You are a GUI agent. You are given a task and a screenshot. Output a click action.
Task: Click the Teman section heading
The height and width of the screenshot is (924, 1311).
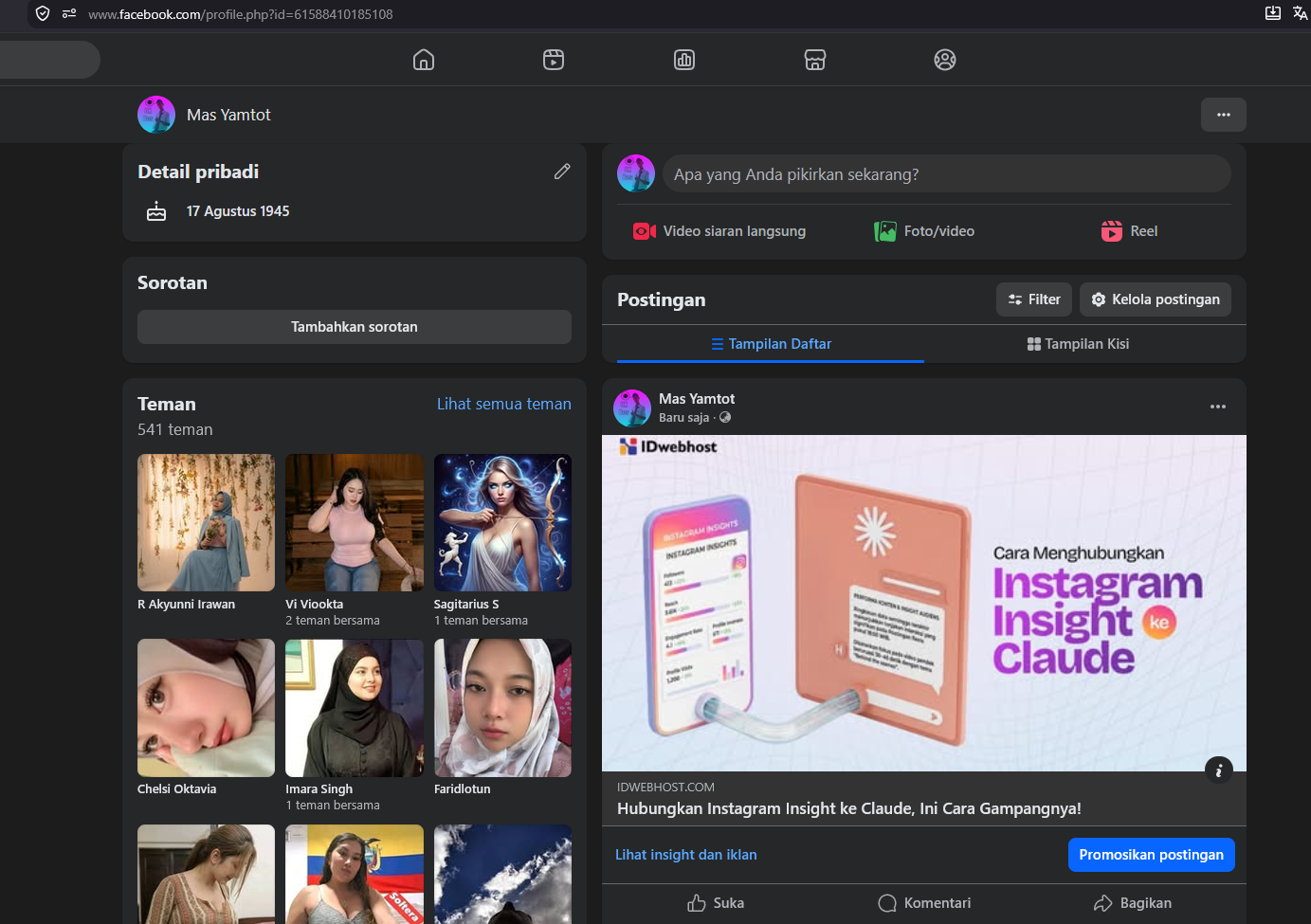(167, 404)
